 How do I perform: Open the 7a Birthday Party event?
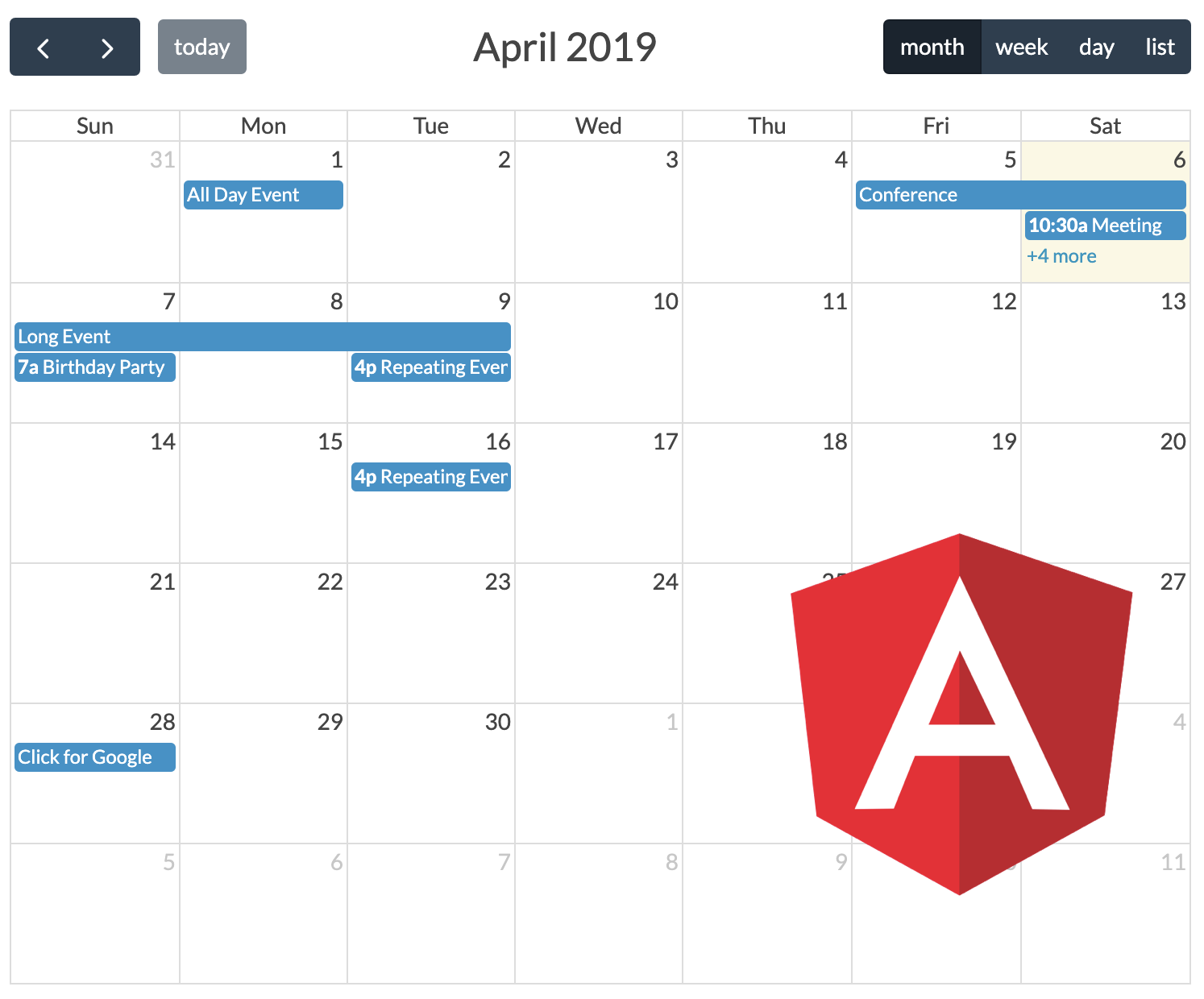click(95, 367)
